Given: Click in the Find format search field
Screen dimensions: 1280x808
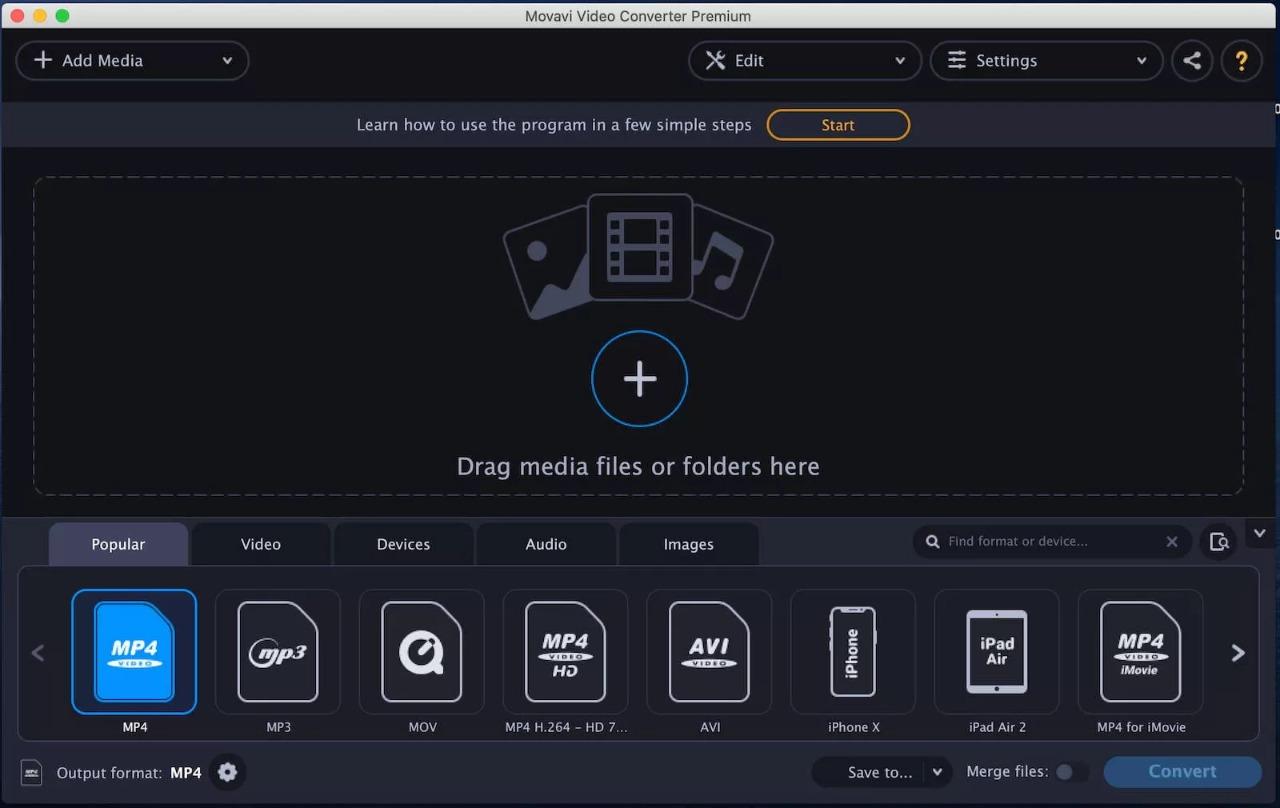Looking at the screenshot, I should [x=1050, y=541].
